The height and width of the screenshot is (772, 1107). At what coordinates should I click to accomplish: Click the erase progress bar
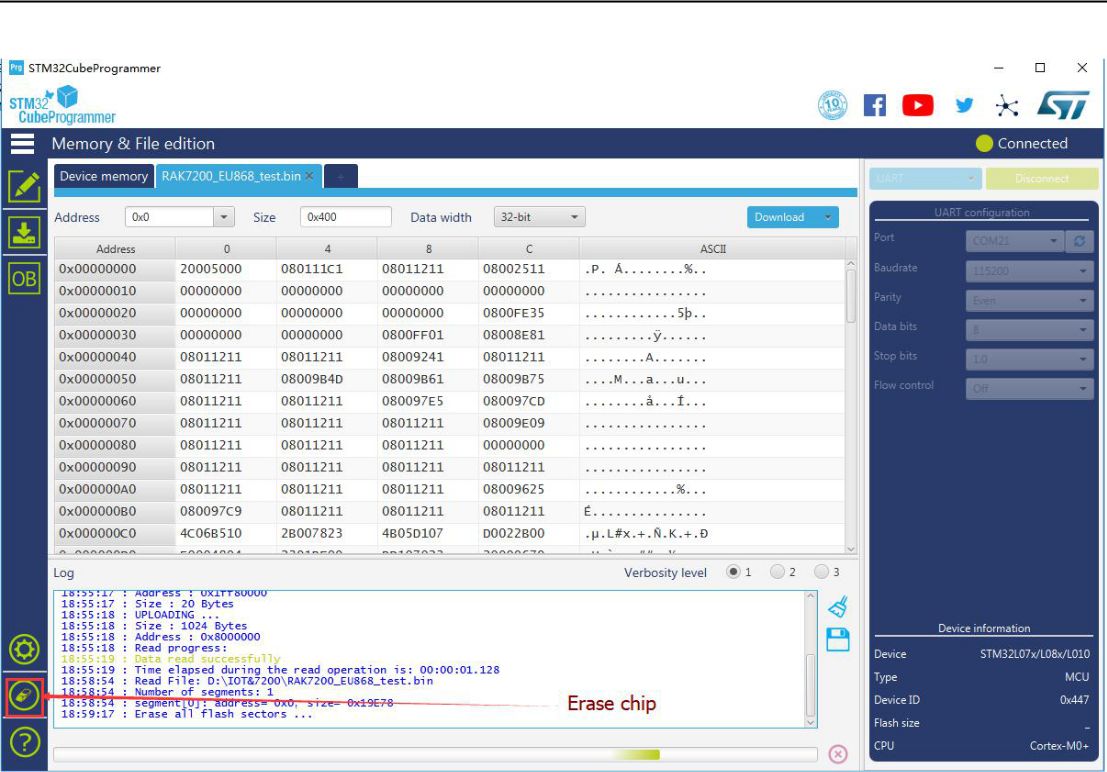coord(435,754)
